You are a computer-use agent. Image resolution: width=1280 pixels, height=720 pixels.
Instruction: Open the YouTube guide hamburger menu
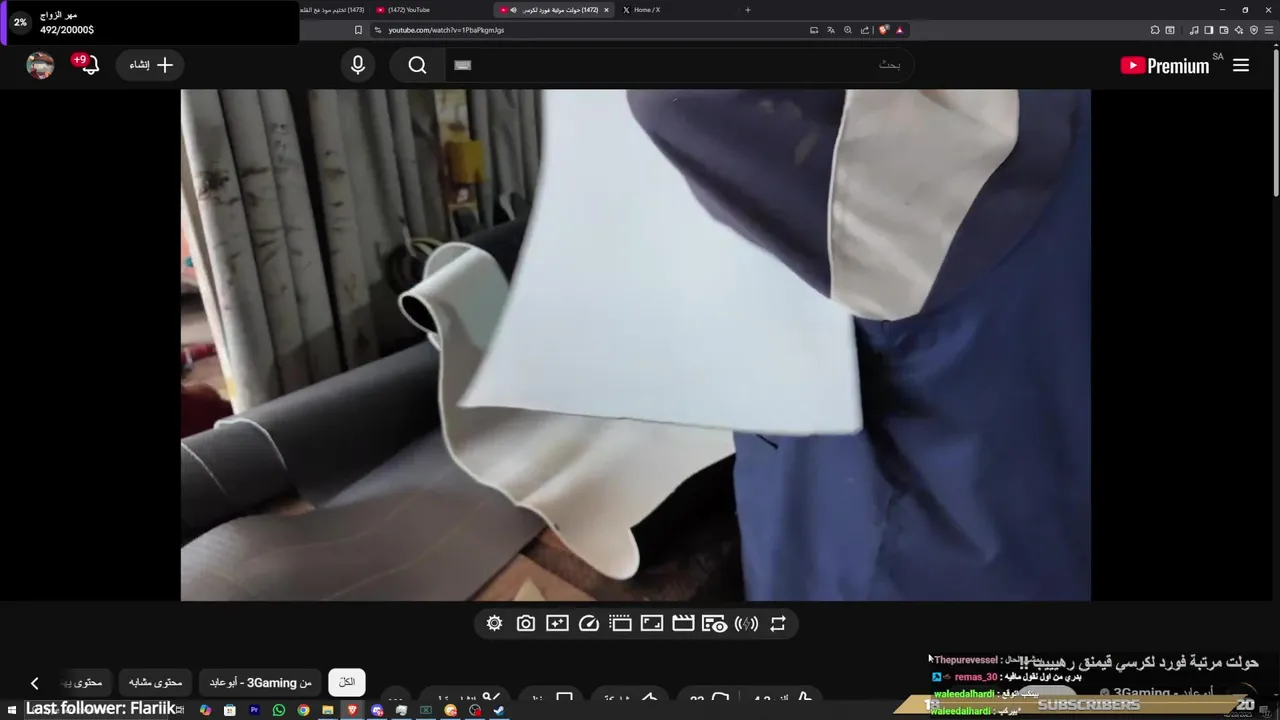click(1241, 65)
